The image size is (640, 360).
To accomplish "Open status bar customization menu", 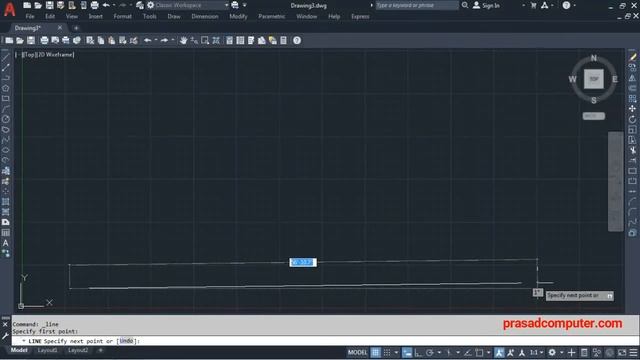I will pyautogui.click(x=633, y=353).
